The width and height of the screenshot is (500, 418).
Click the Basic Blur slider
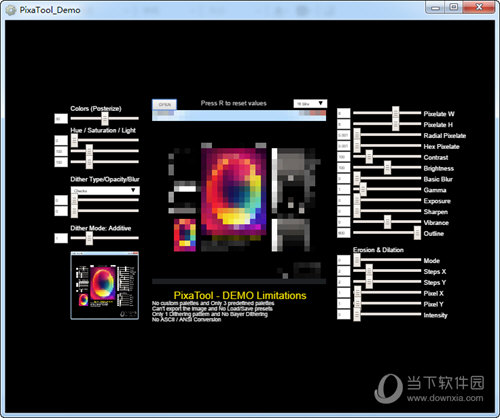pyautogui.click(x=387, y=178)
